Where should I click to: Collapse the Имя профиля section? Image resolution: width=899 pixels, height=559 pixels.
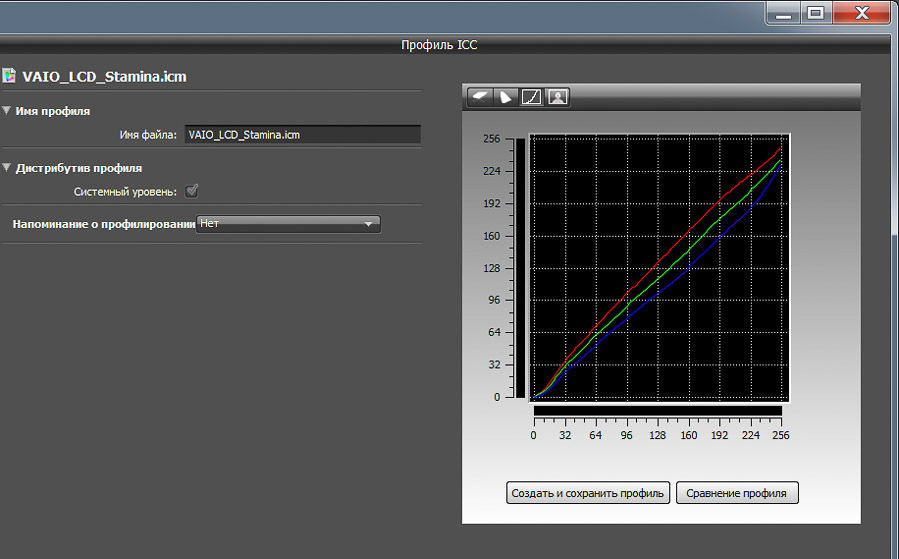point(7,110)
